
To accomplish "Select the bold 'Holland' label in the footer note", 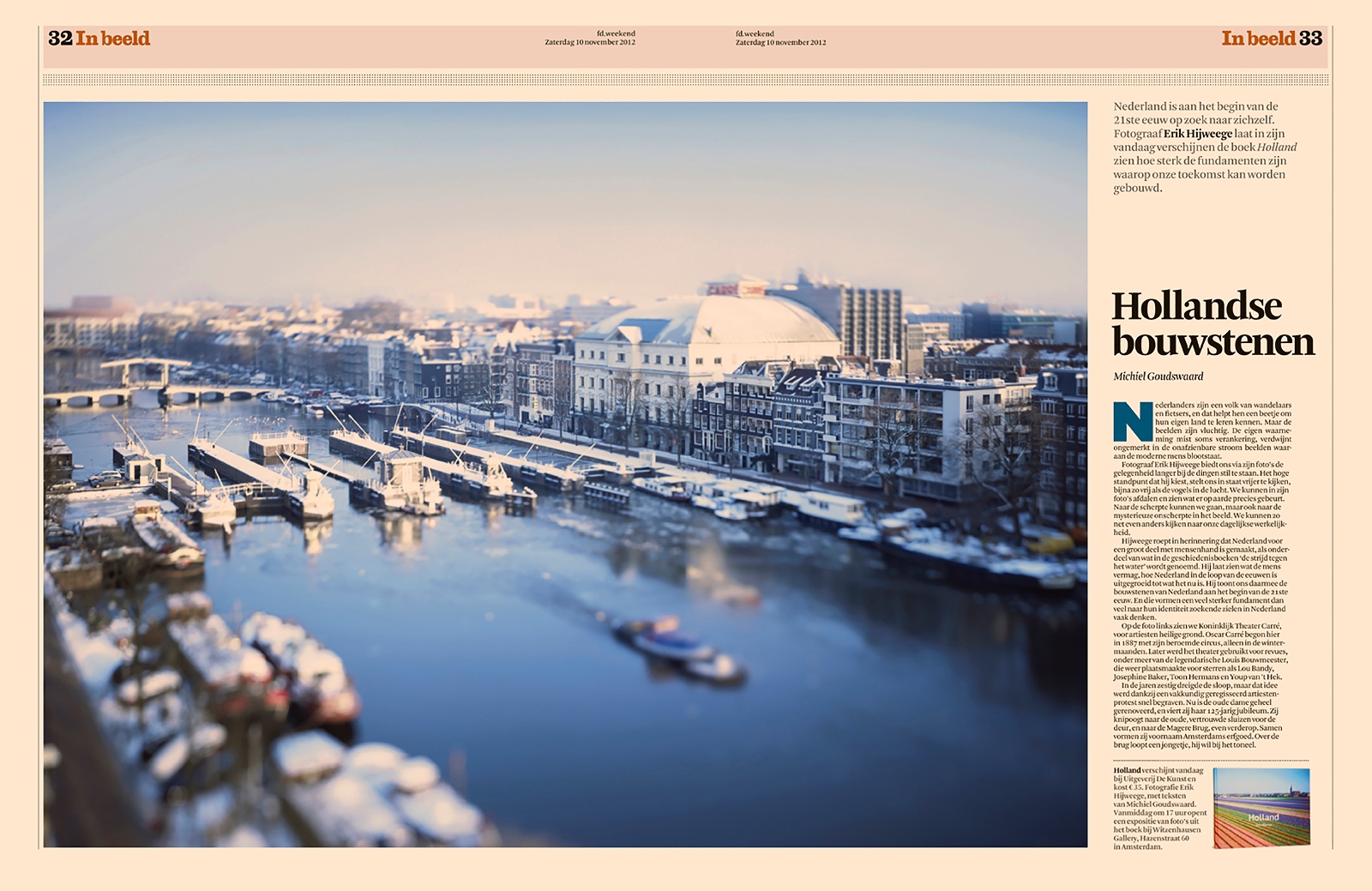I will pyautogui.click(x=1127, y=770).
